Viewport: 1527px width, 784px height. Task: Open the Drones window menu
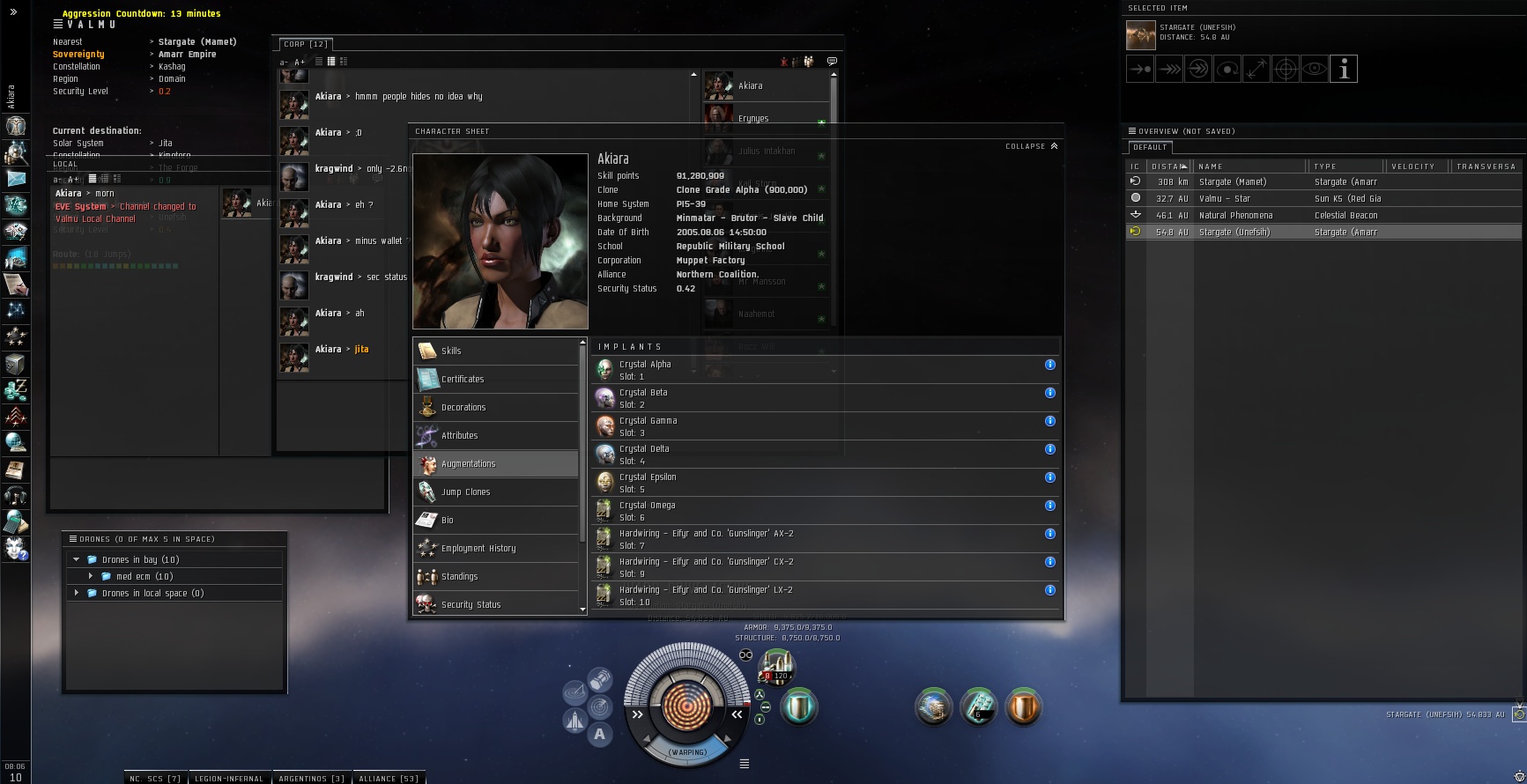(x=73, y=539)
